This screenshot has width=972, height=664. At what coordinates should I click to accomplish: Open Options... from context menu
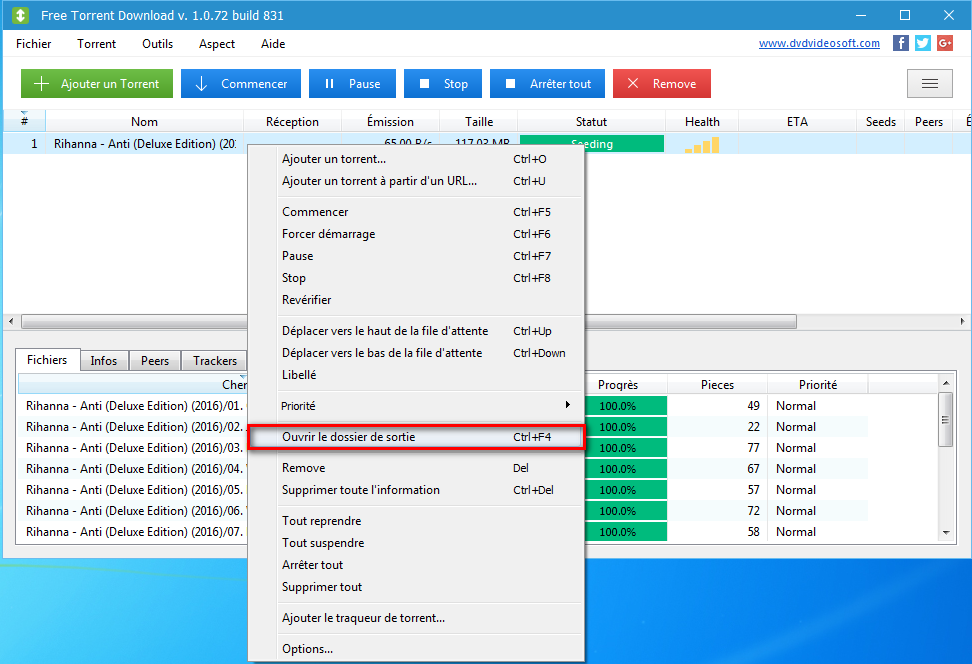(x=415, y=649)
